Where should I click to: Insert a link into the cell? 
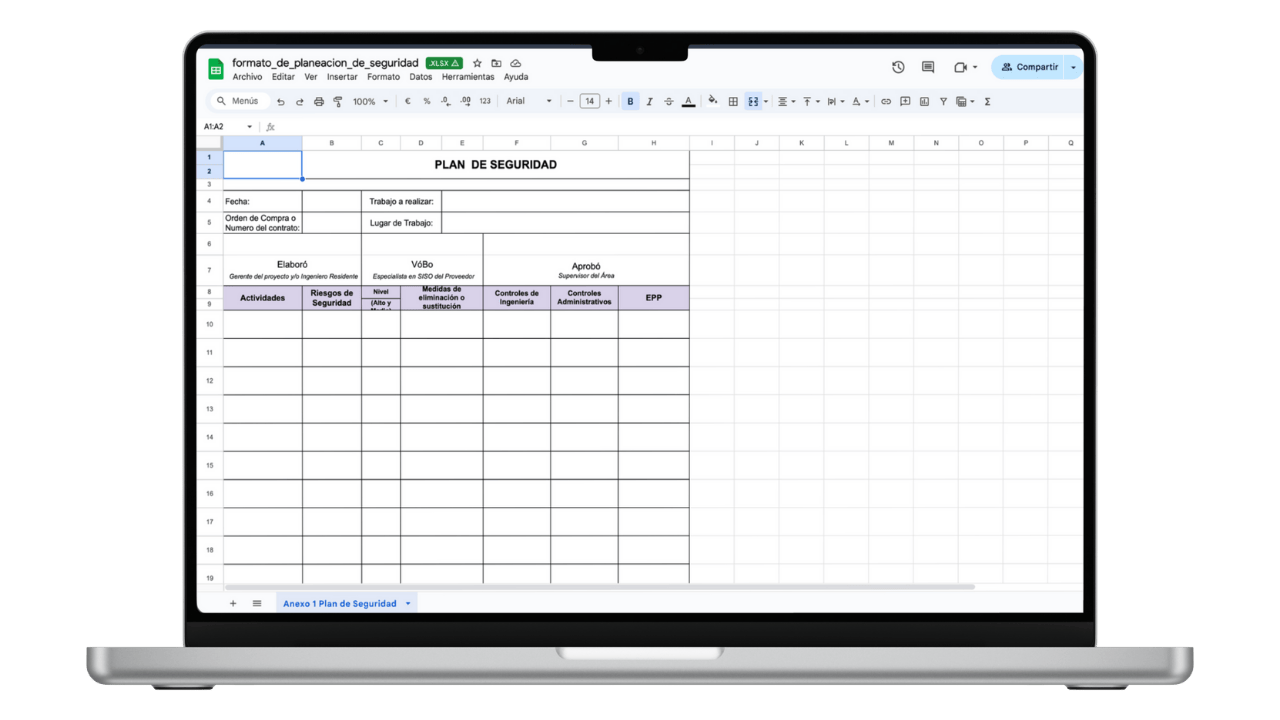coord(886,101)
